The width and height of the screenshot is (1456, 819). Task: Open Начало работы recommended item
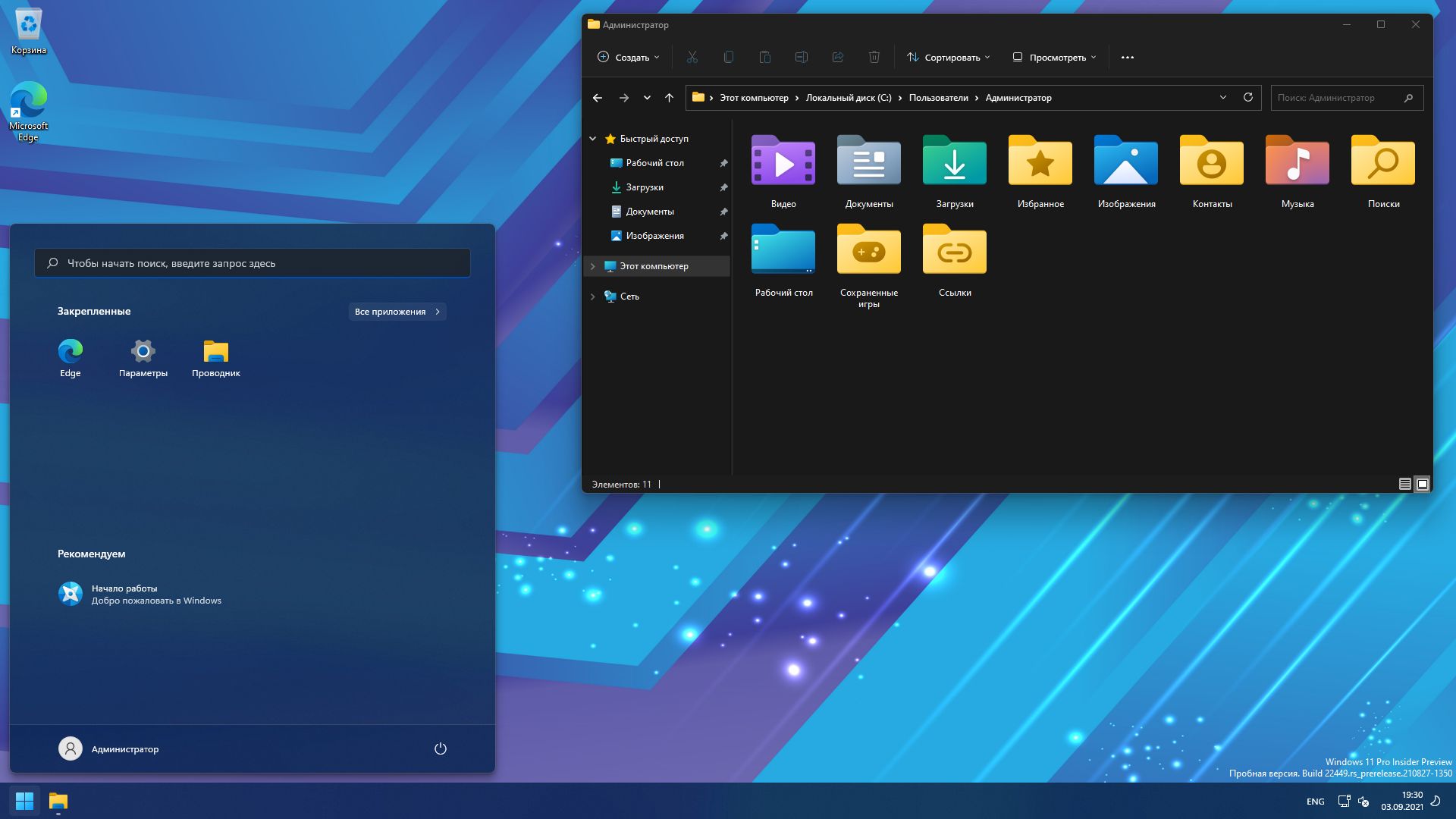click(x=140, y=594)
